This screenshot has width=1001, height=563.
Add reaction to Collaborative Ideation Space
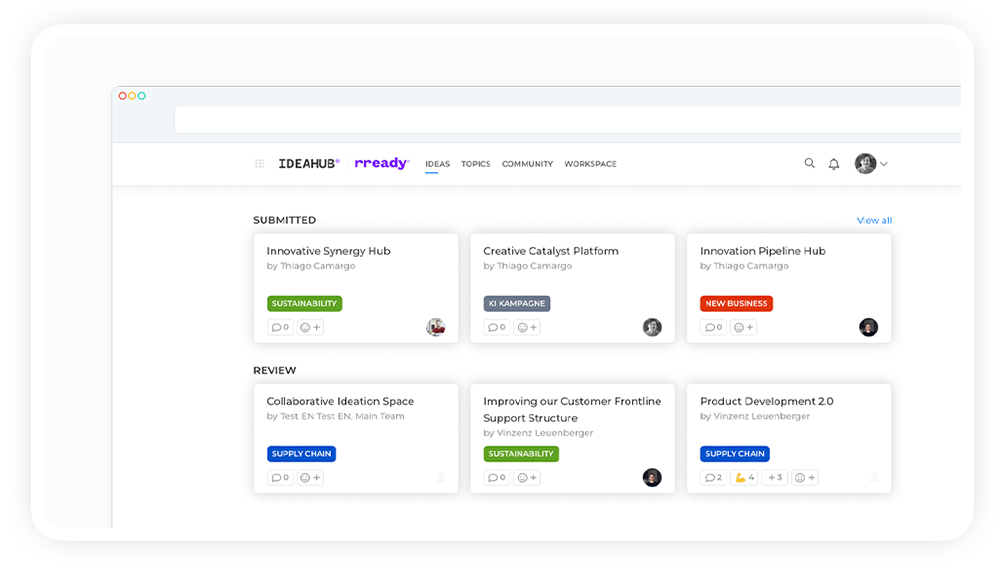(310, 477)
